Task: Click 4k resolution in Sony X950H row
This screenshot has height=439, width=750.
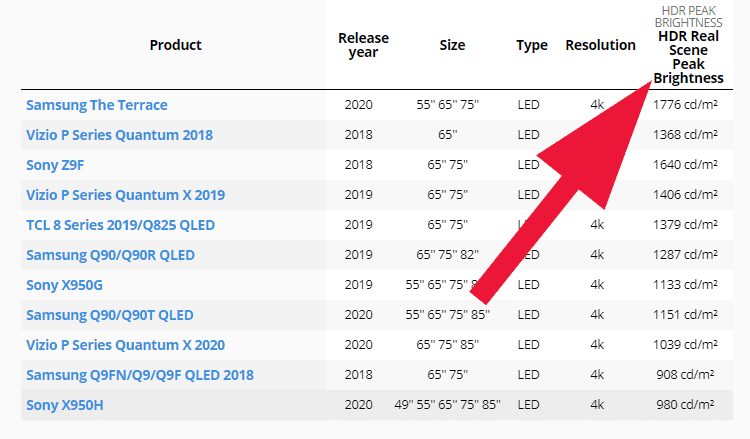Action: pyautogui.click(x=597, y=405)
